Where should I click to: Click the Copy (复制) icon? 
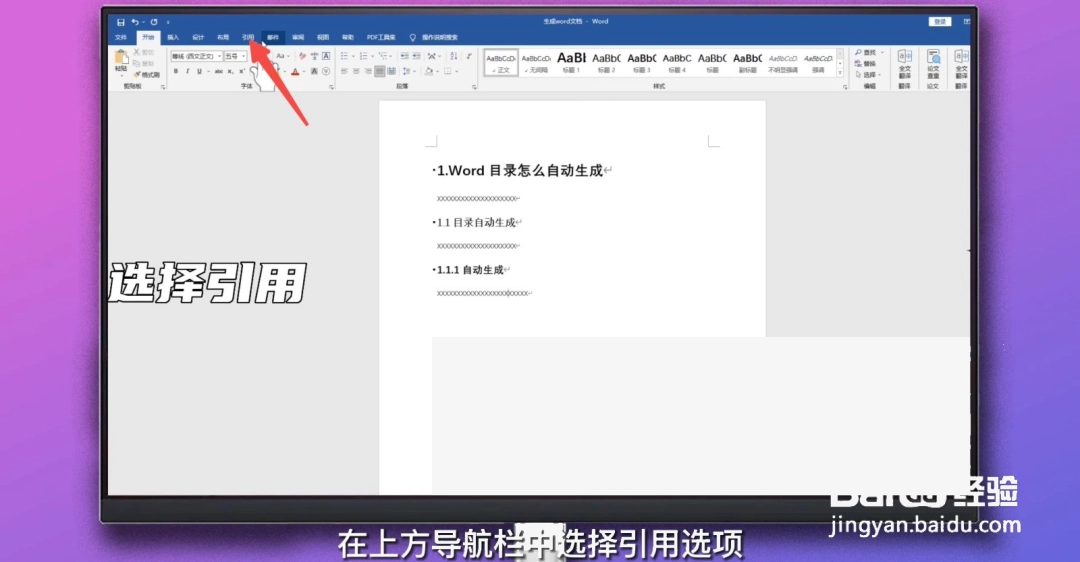point(136,63)
